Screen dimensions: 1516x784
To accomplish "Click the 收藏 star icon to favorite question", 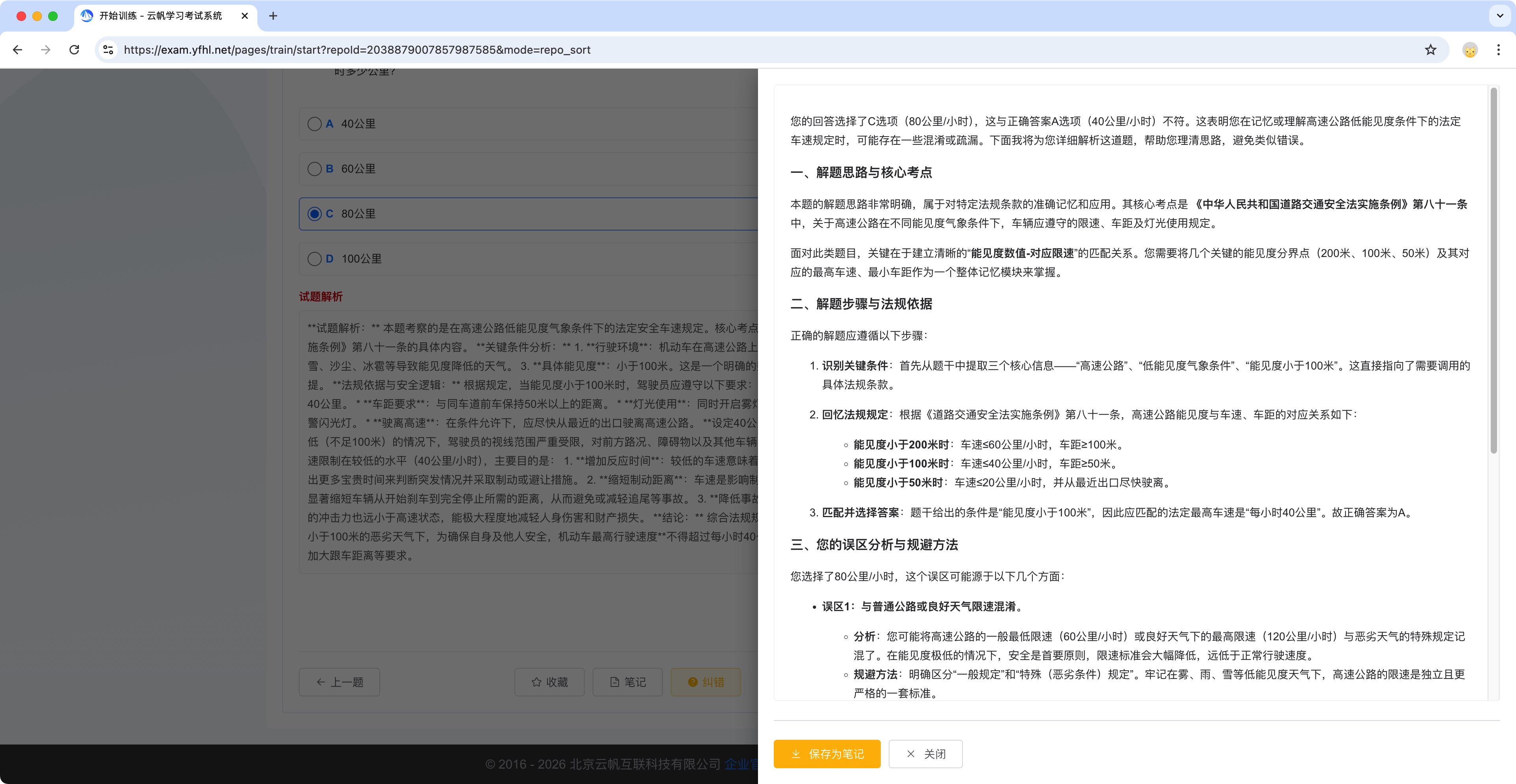I will [x=537, y=682].
